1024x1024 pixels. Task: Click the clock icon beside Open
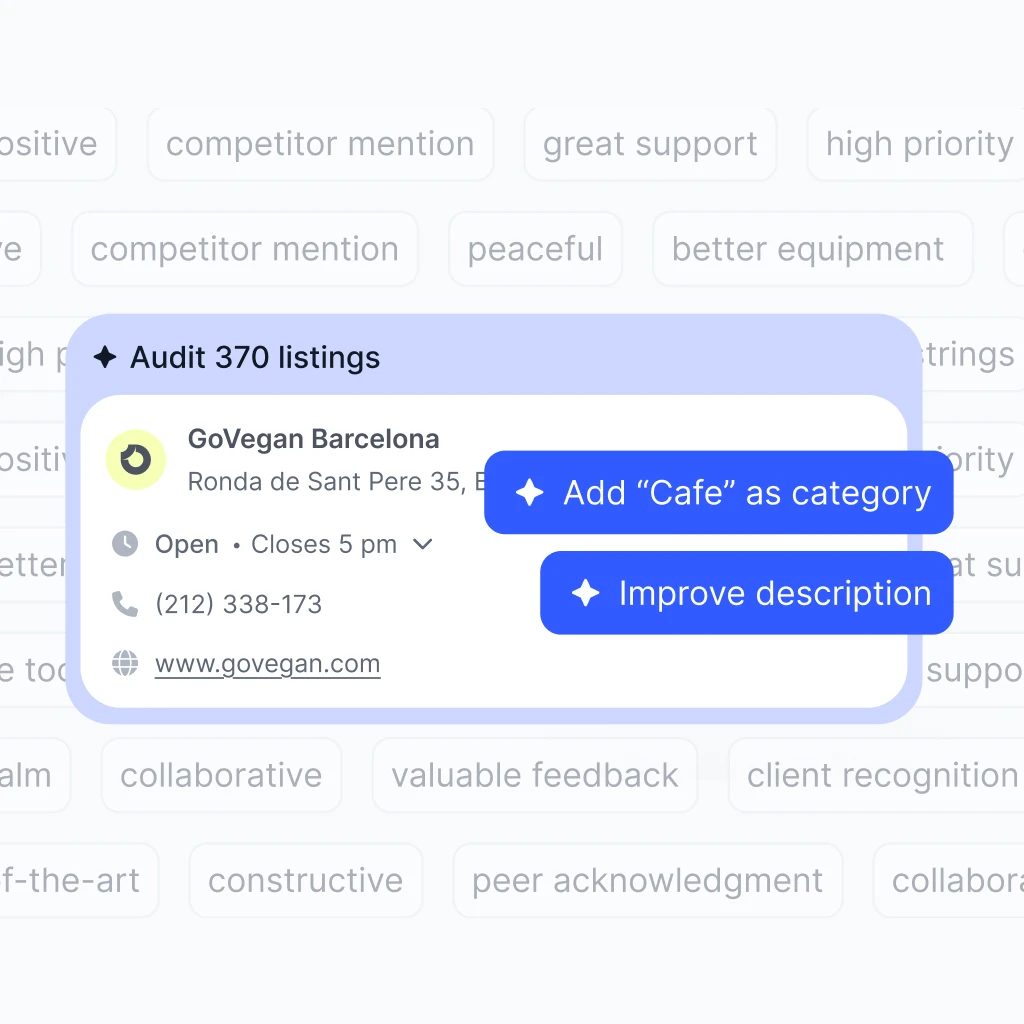125,544
